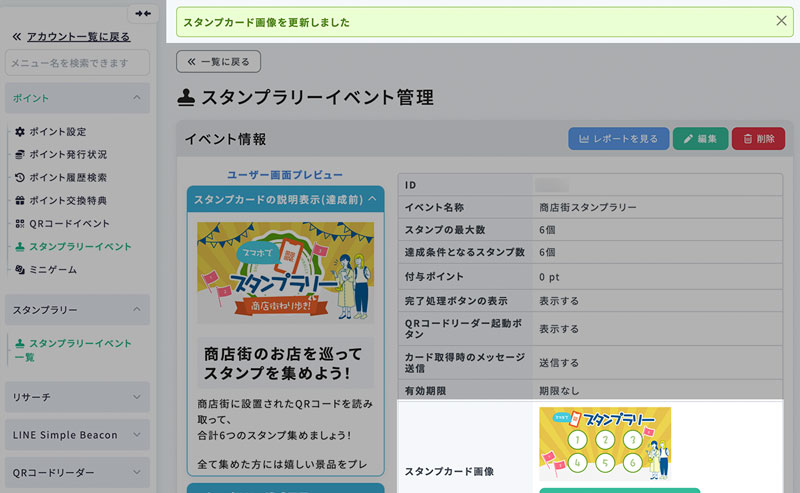Open ポイント発行状況 in the sidebar

(x=67, y=155)
